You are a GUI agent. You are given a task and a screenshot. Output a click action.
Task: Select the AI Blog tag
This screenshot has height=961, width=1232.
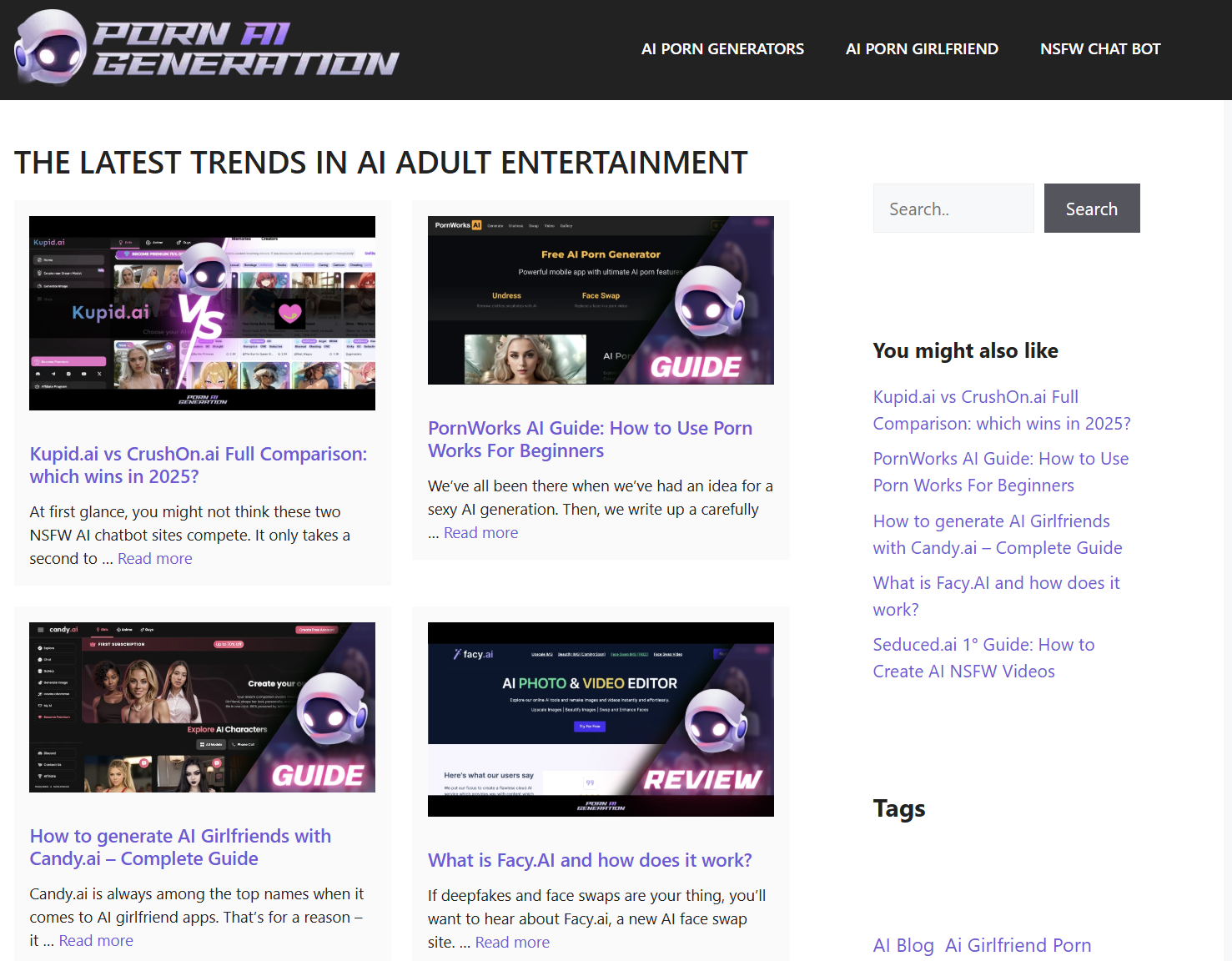click(x=903, y=945)
